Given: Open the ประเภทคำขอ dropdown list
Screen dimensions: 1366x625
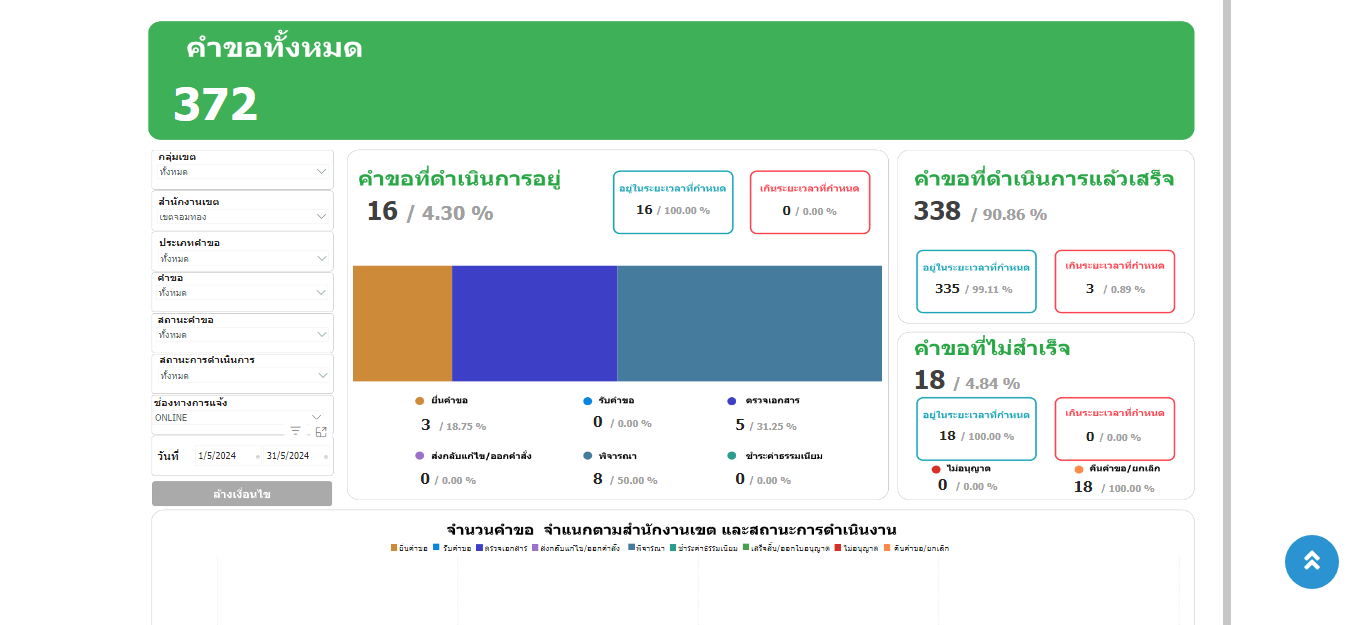Looking at the screenshot, I should [x=243, y=258].
